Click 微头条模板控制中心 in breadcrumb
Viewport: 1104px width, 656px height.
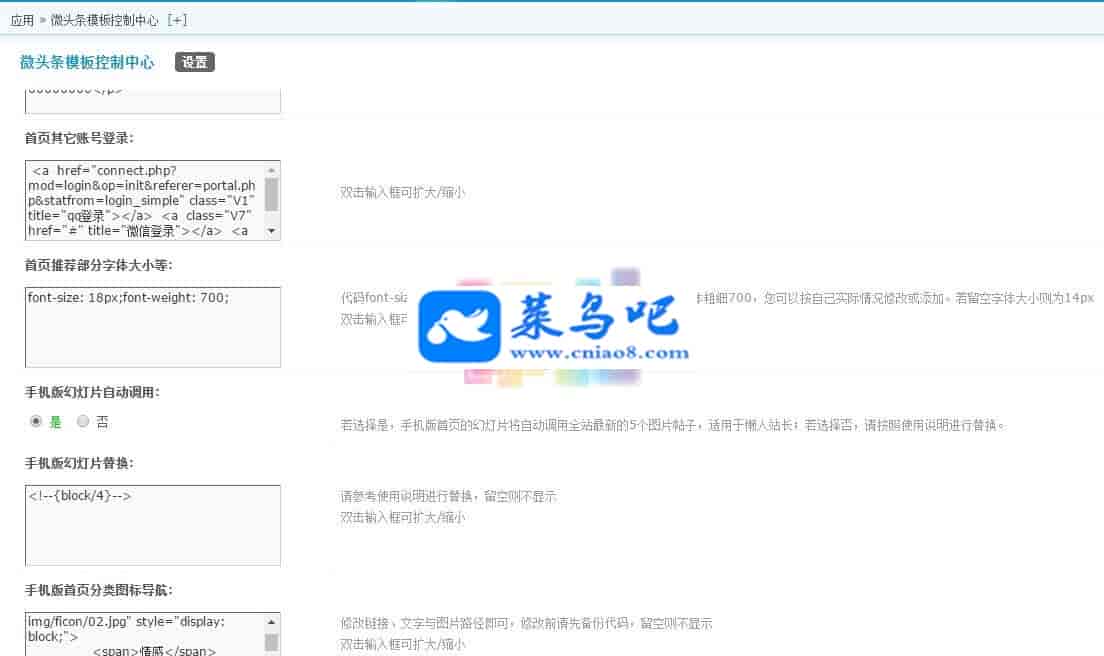[x=105, y=20]
